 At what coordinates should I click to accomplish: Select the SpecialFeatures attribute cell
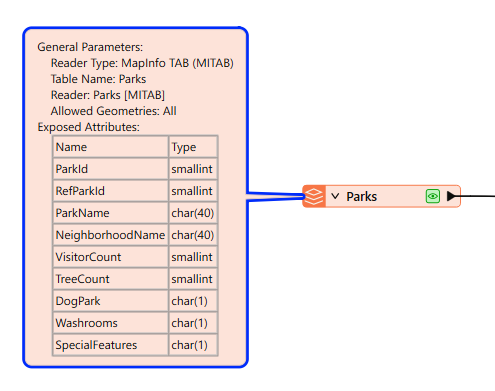110,345
